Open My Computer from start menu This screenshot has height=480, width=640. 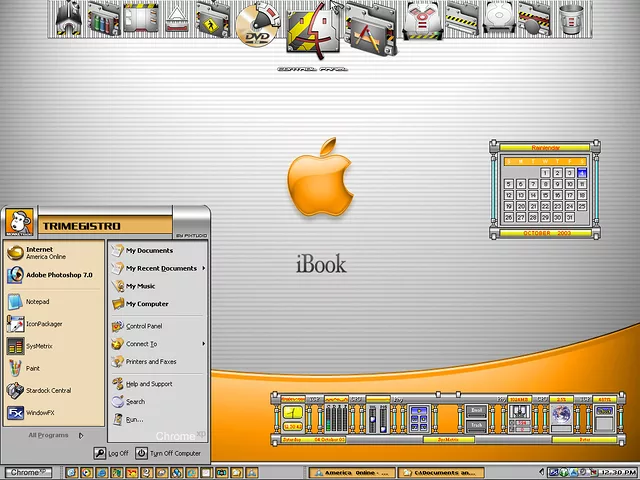pos(158,304)
